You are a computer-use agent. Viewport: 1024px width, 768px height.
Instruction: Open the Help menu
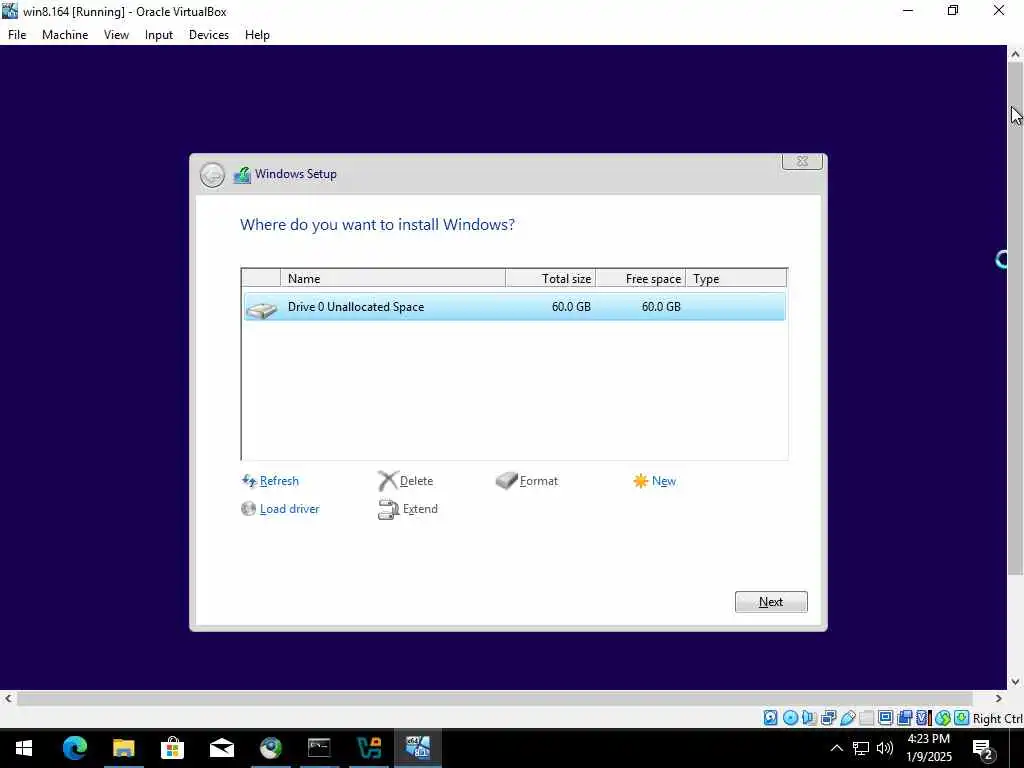257,35
